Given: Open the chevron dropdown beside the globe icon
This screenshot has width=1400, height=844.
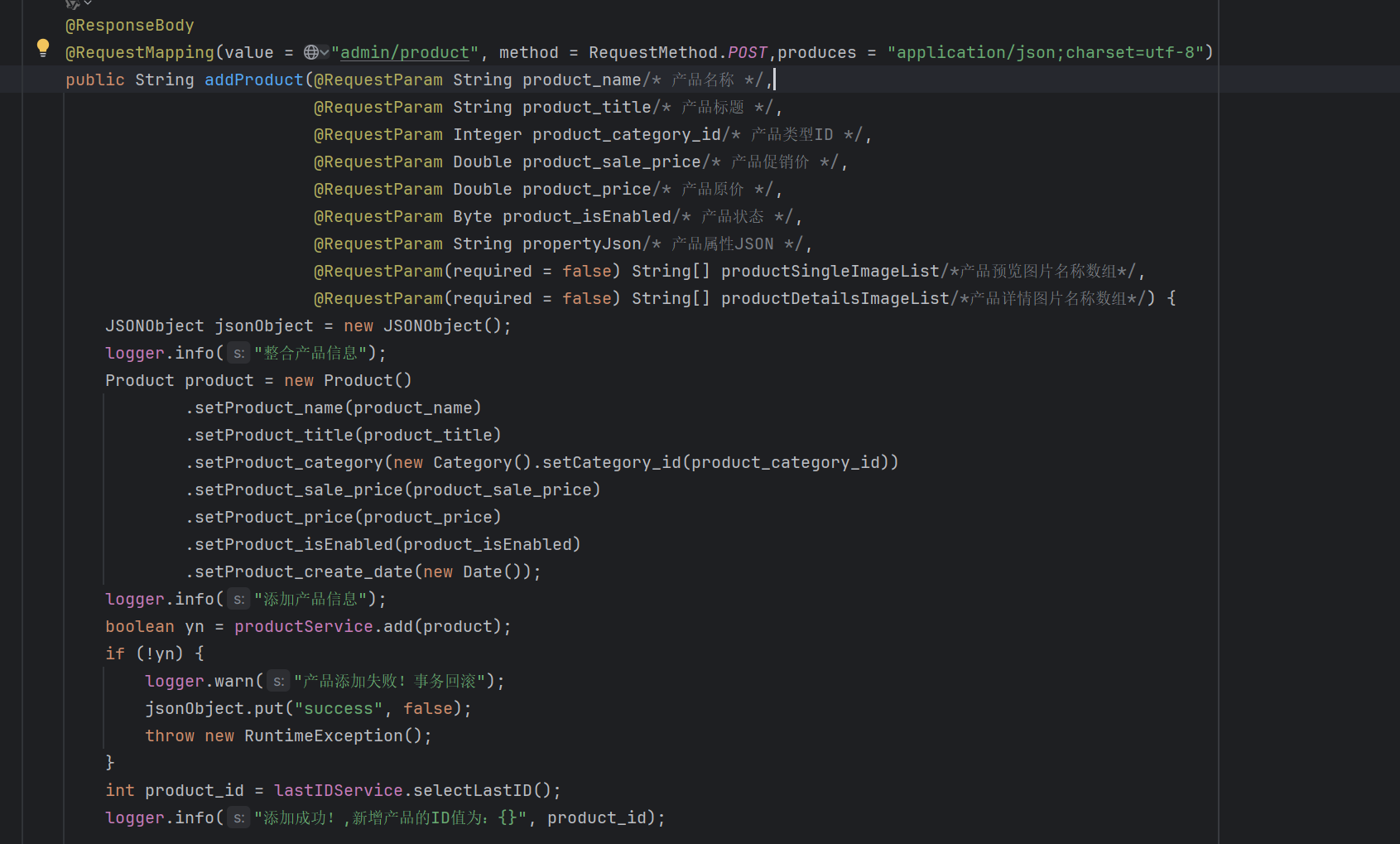Looking at the screenshot, I should click(325, 52).
